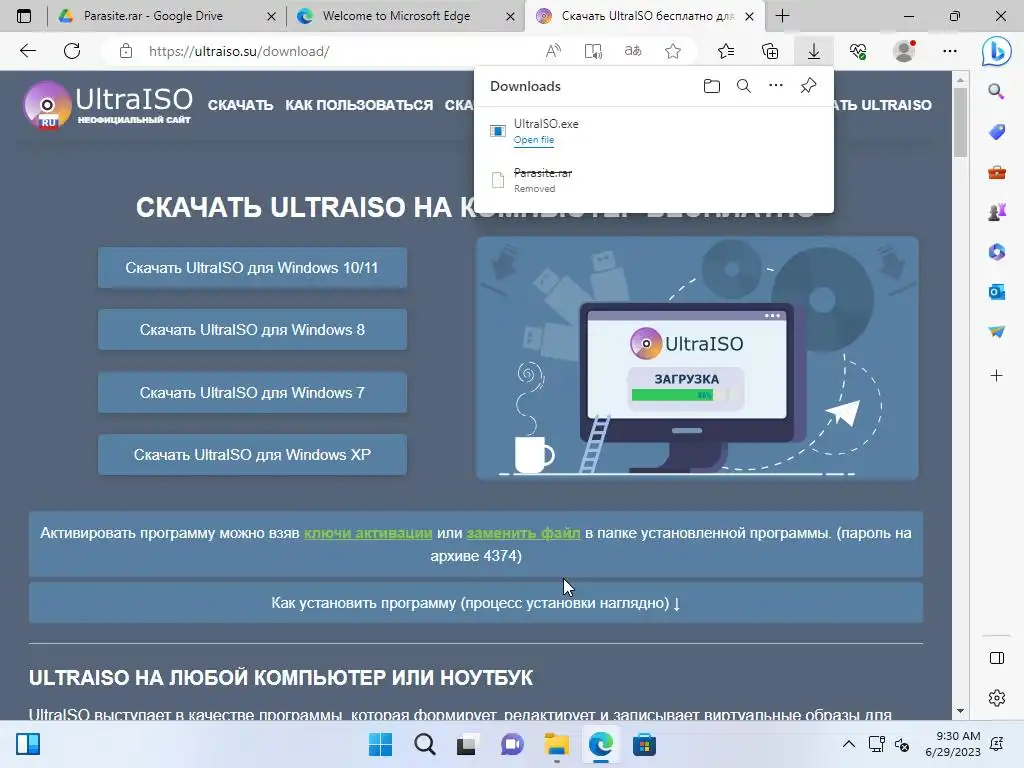Click the UltraISO loading illustration
The image size is (1024, 768).
click(697, 358)
